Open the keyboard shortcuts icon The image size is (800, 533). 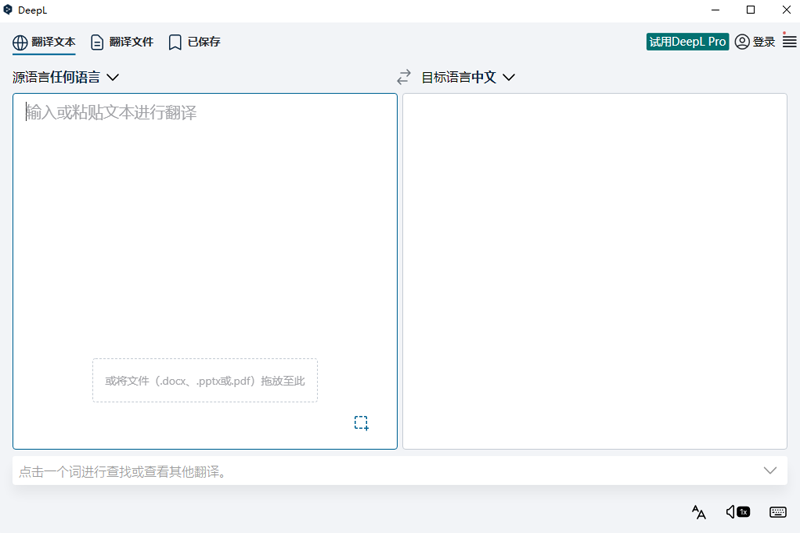[778, 512]
